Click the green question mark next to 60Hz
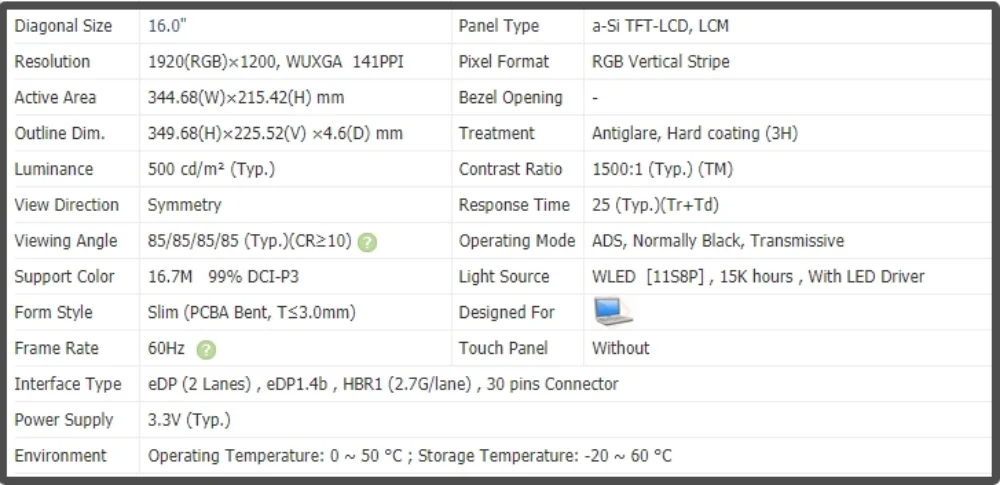 pyautogui.click(x=206, y=350)
